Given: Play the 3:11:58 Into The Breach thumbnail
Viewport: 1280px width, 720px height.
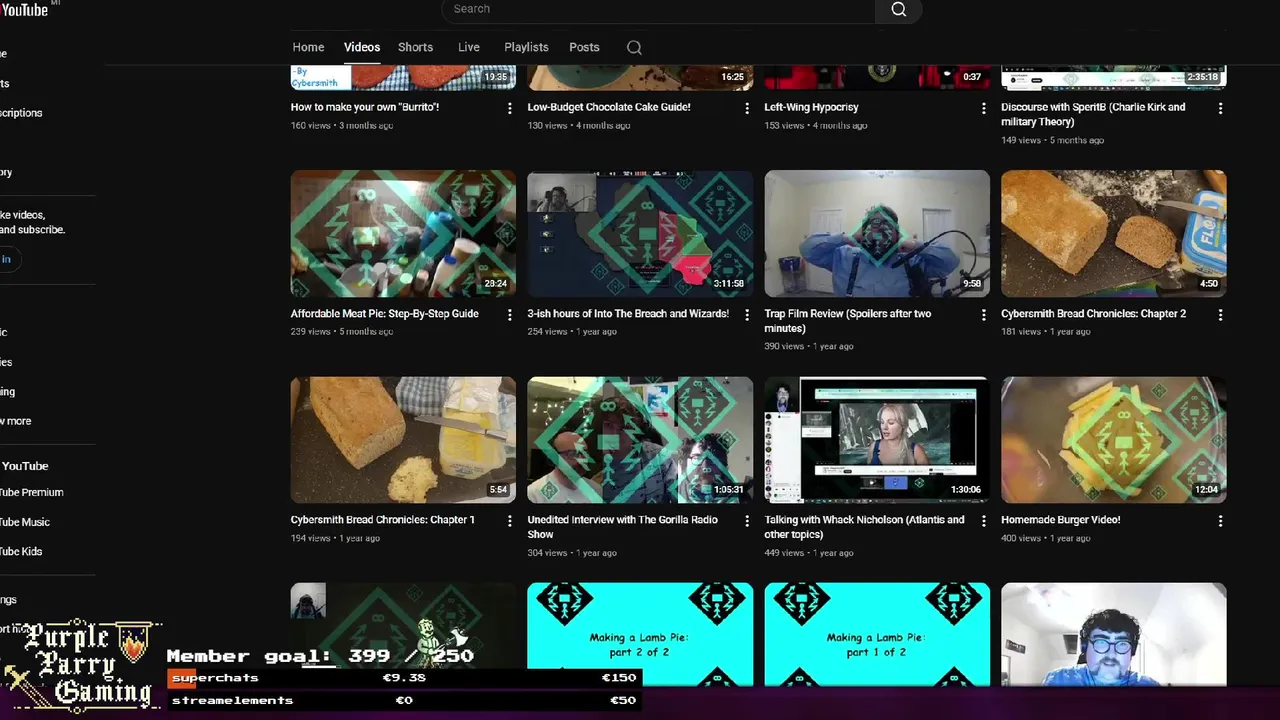Looking at the screenshot, I should (x=640, y=233).
